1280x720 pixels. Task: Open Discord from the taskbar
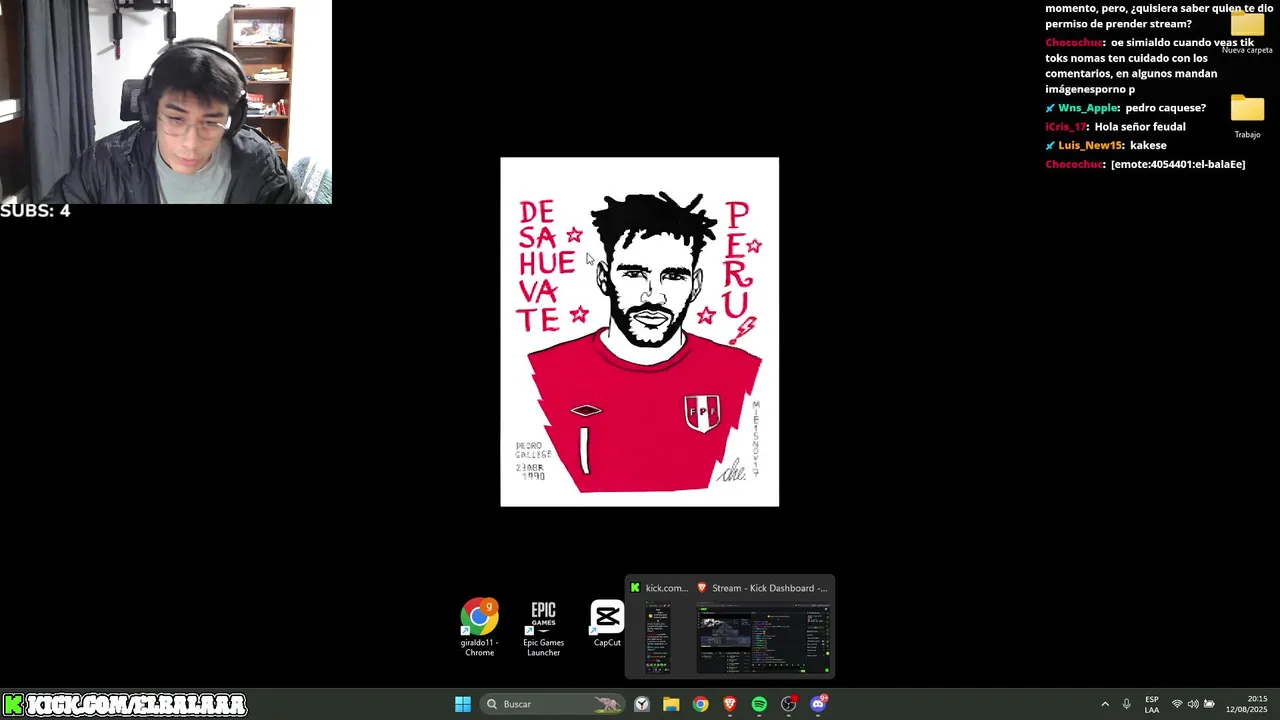(x=818, y=704)
